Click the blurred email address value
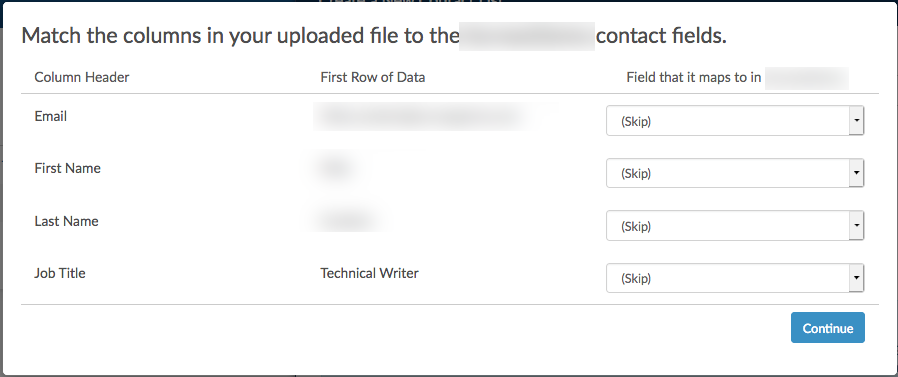The height and width of the screenshot is (377, 898). [423, 116]
